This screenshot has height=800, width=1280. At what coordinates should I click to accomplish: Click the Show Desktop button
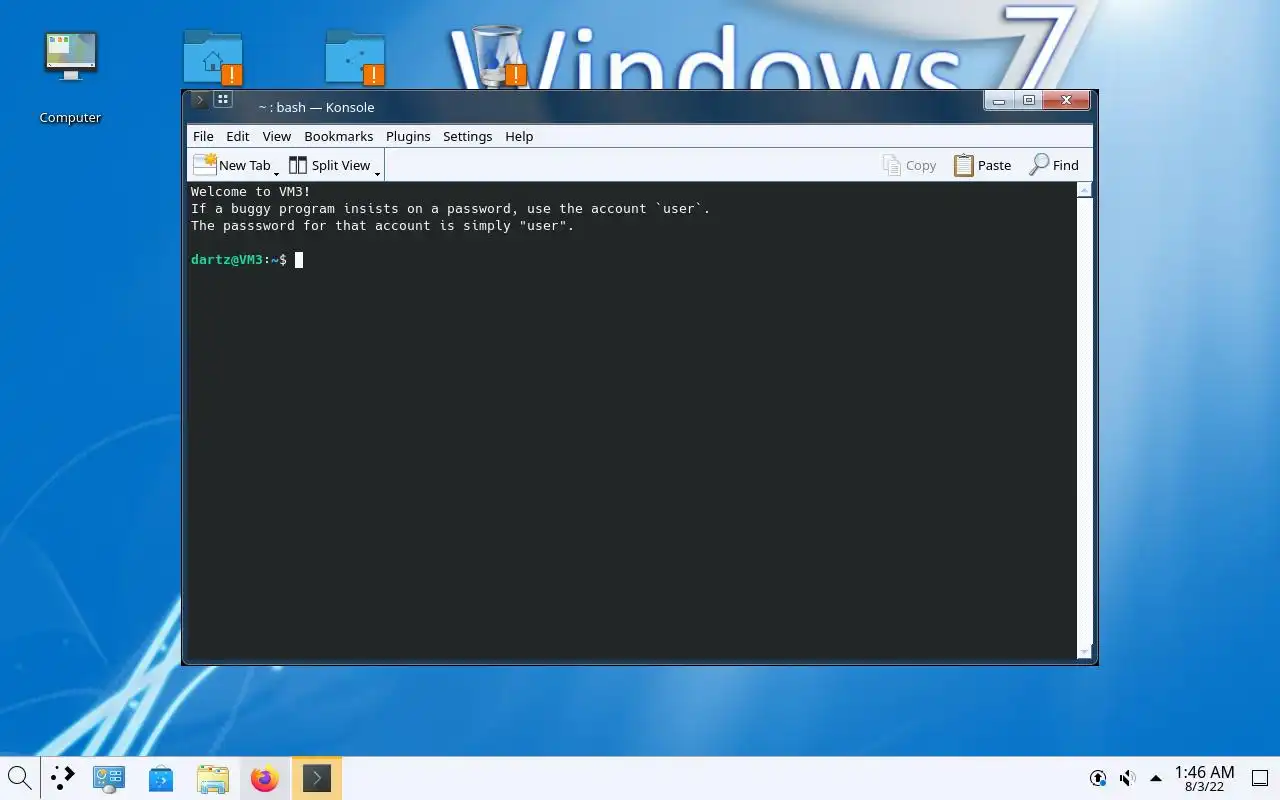(x=1260, y=778)
